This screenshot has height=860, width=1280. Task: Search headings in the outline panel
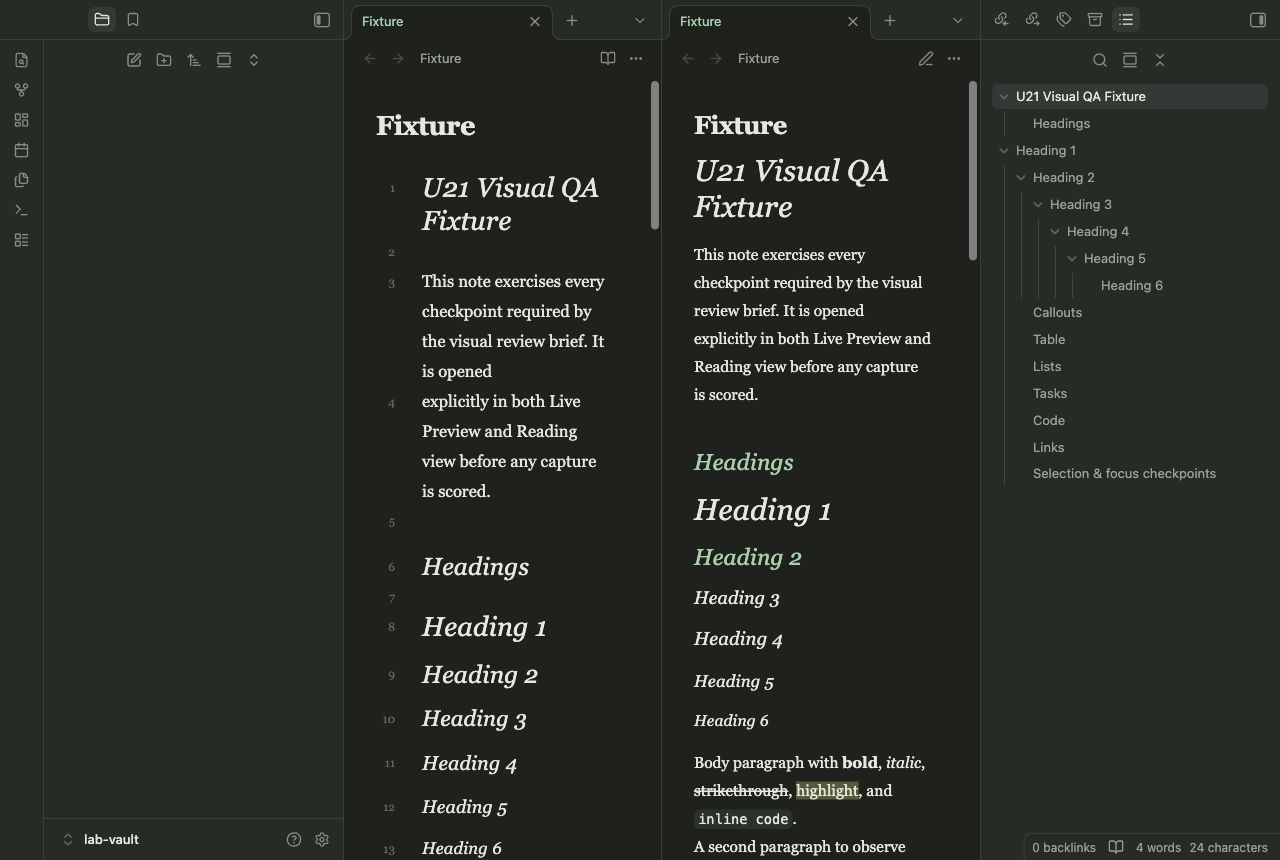[1100, 60]
